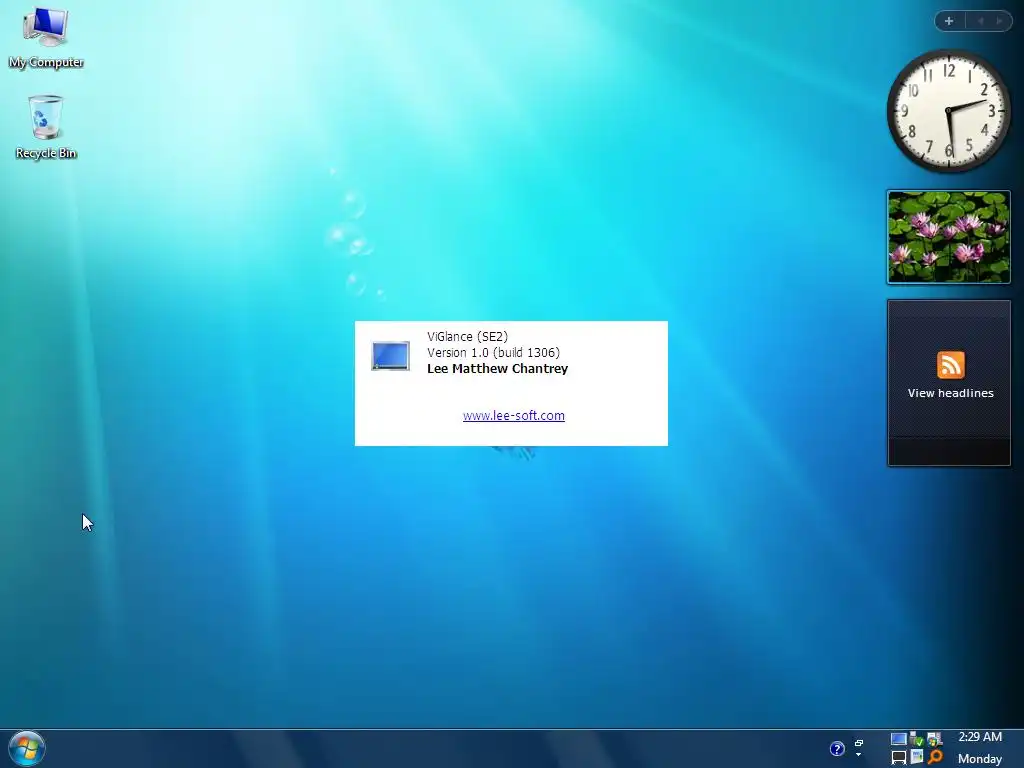Open the www.lee-soft.com link
Image resolution: width=1024 pixels, height=768 pixels.
513,415
